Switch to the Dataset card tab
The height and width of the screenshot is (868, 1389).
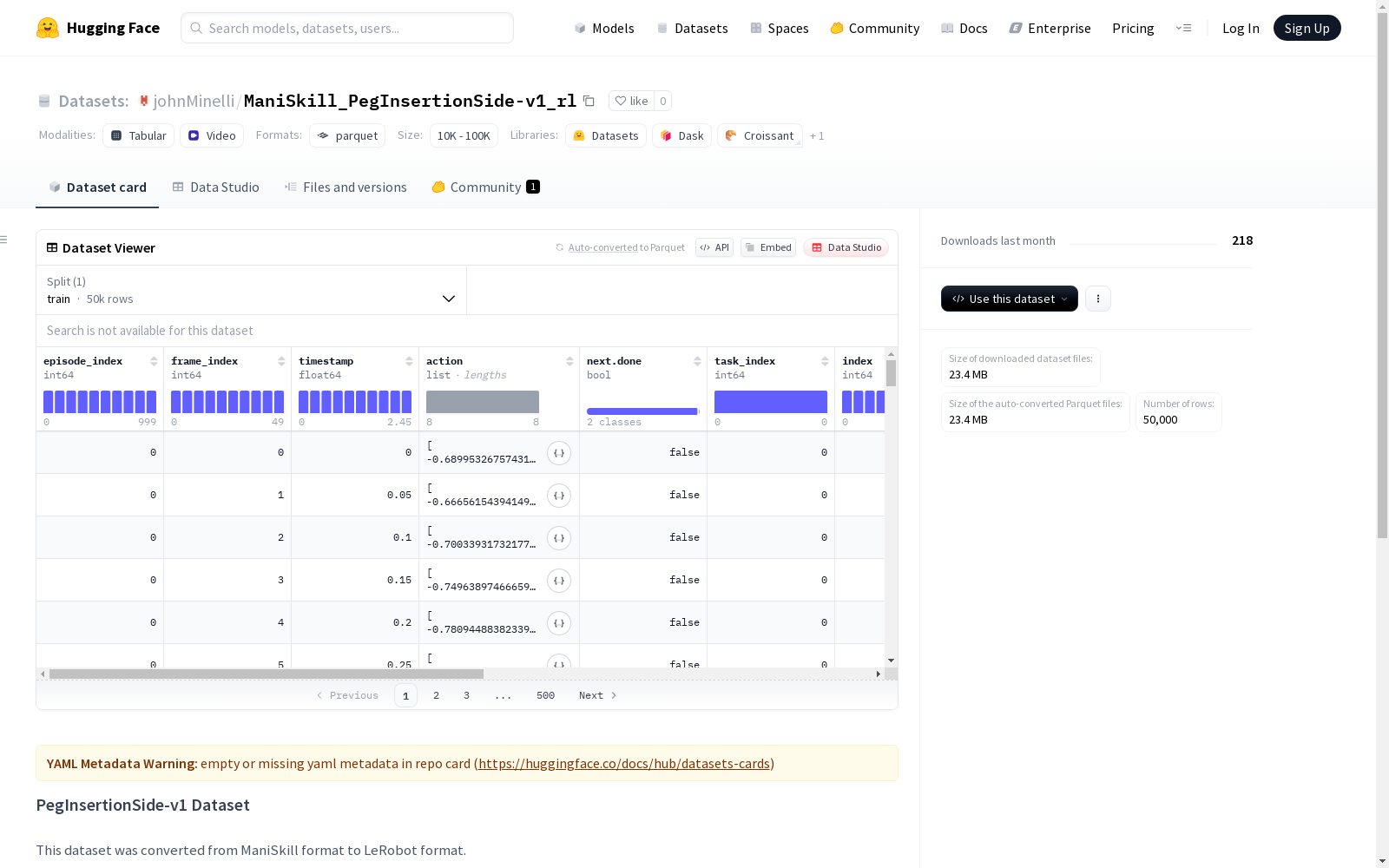point(97,187)
